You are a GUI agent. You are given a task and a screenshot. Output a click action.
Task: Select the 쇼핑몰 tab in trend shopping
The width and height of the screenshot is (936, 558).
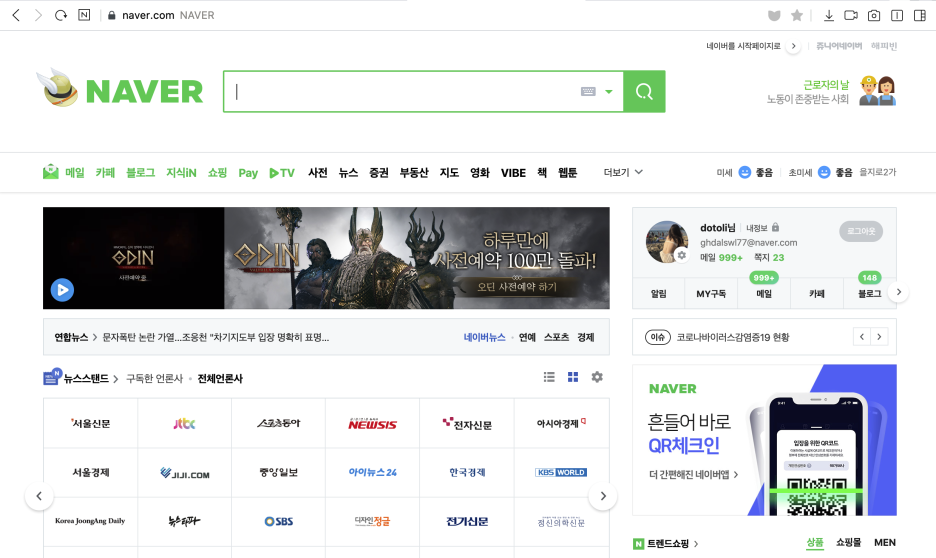[848, 542]
